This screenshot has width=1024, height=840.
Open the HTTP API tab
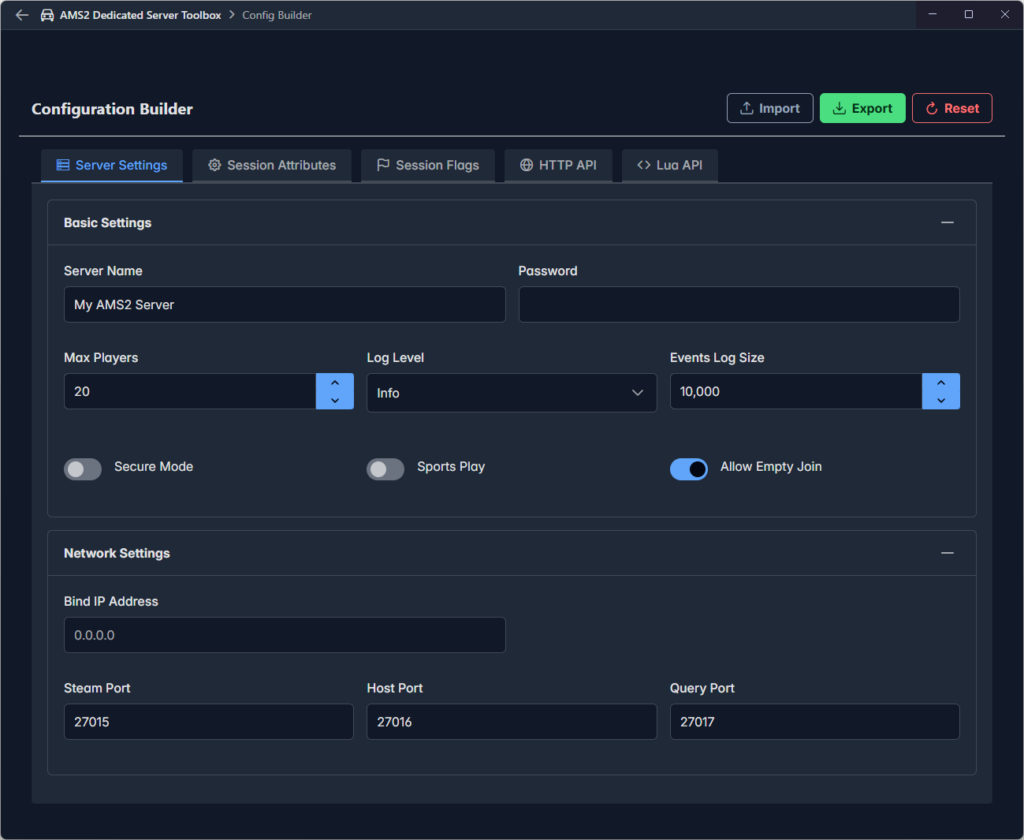[557, 165]
